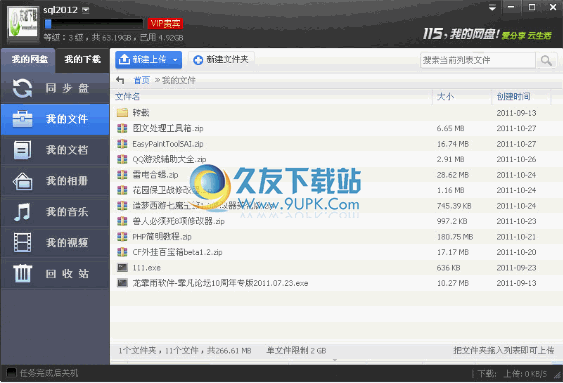Click the zip icon for PHP简明教程.zip
Image resolution: width=563 pixels, height=383 pixels.
(x=122, y=237)
